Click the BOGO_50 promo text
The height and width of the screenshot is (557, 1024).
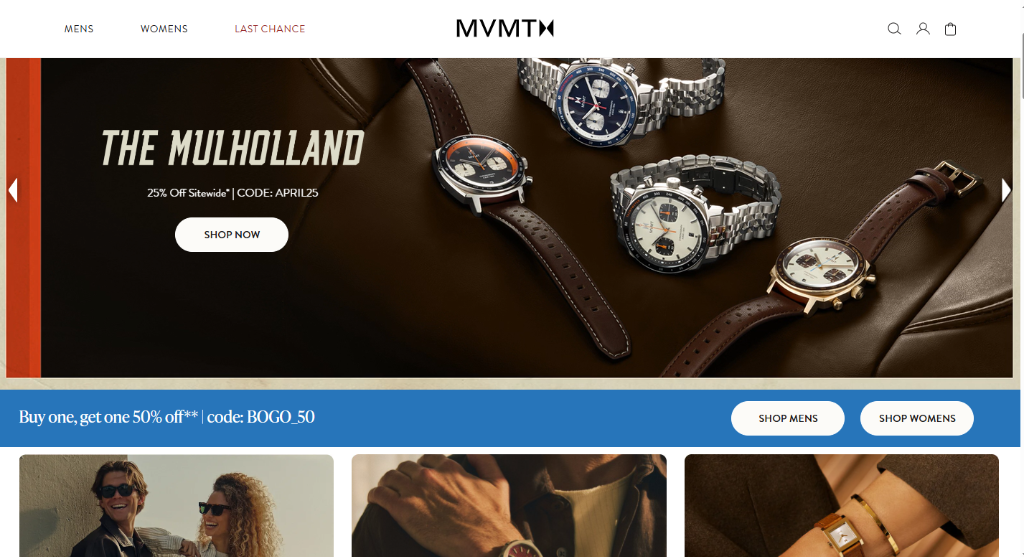tap(167, 417)
